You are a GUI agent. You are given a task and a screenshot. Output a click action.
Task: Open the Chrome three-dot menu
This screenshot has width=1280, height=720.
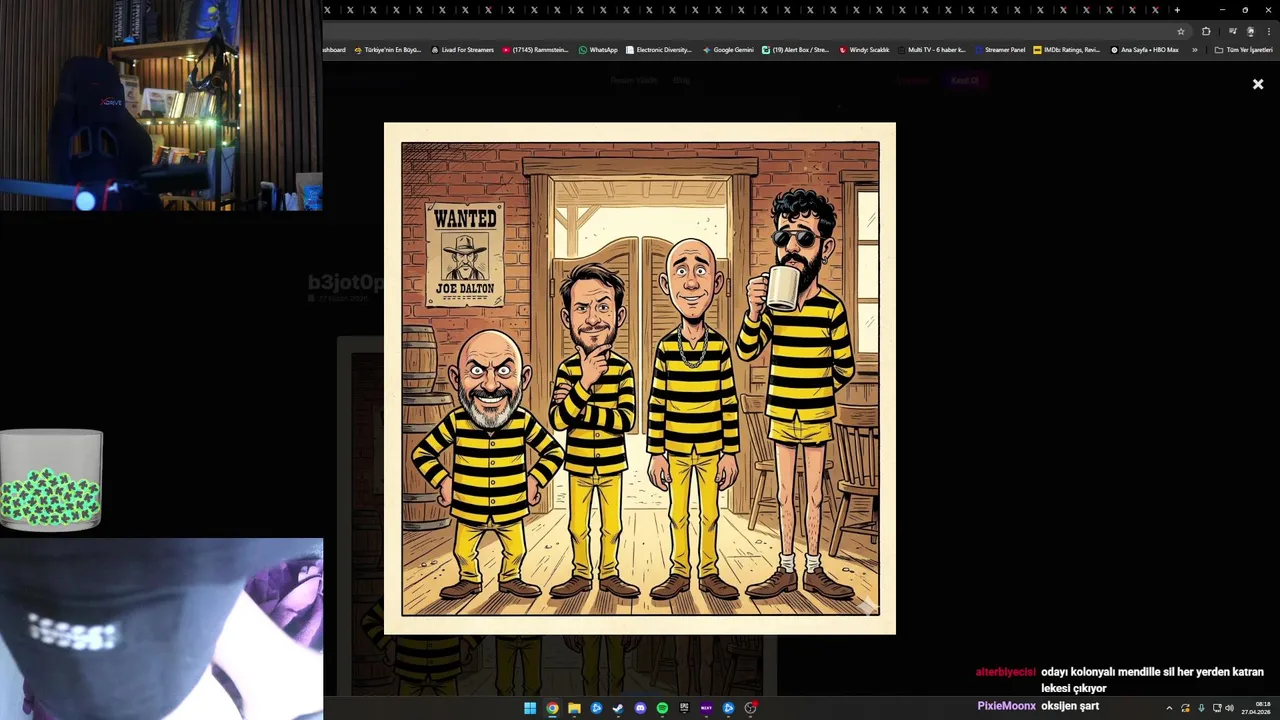pos(1269,31)
